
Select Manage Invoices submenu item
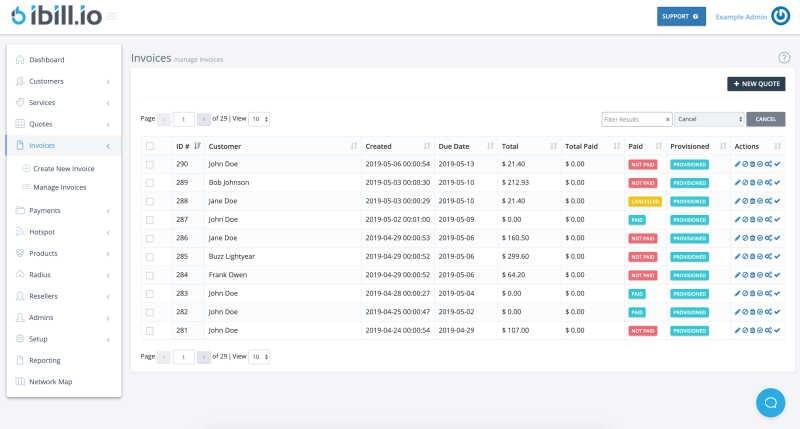60,187
